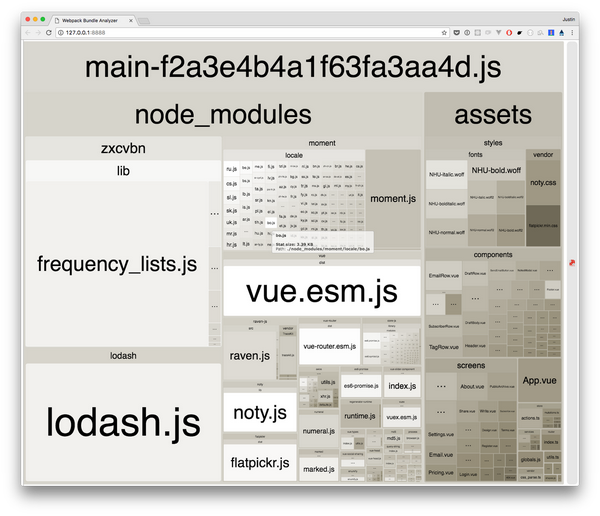The image size is (600, 516).
Task: Click the lodash folder header
Action: (x=123, y=356)
